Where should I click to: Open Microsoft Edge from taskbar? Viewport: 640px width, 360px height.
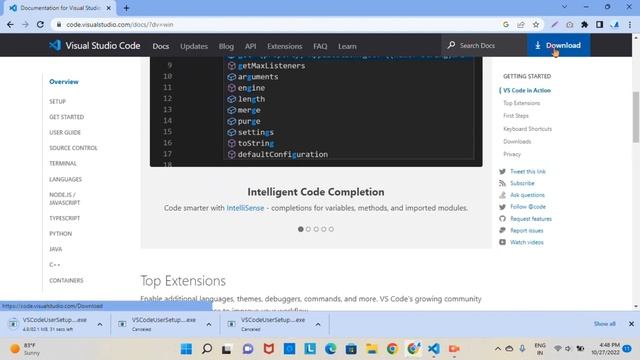point(330,349)
